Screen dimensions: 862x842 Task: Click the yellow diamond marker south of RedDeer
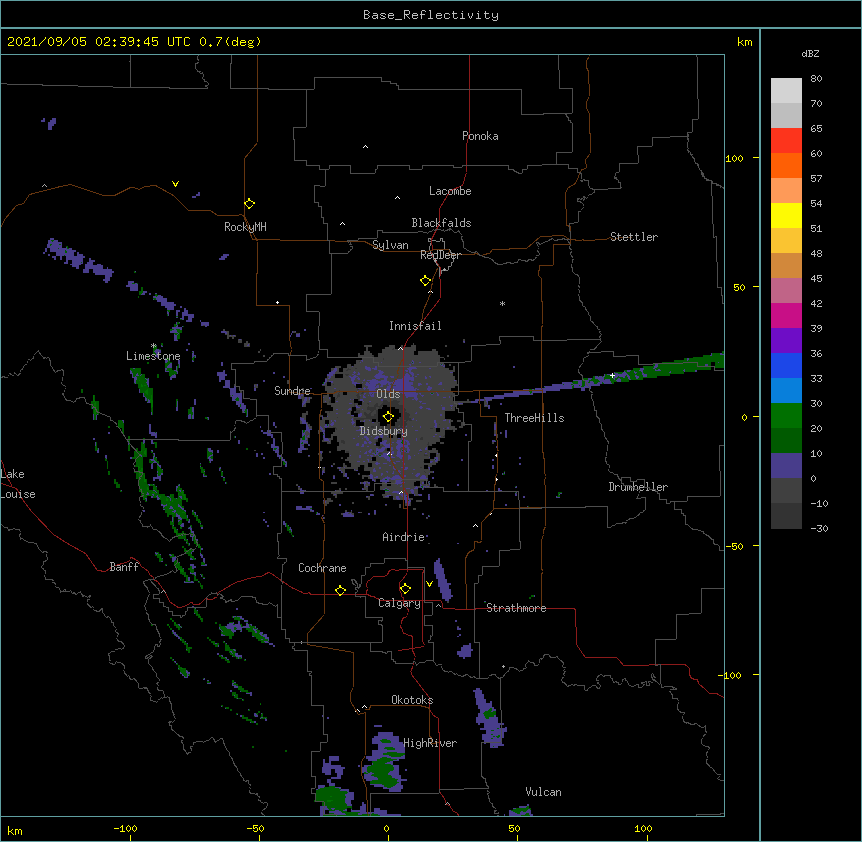pyautogui.click(x=425, y=281)
